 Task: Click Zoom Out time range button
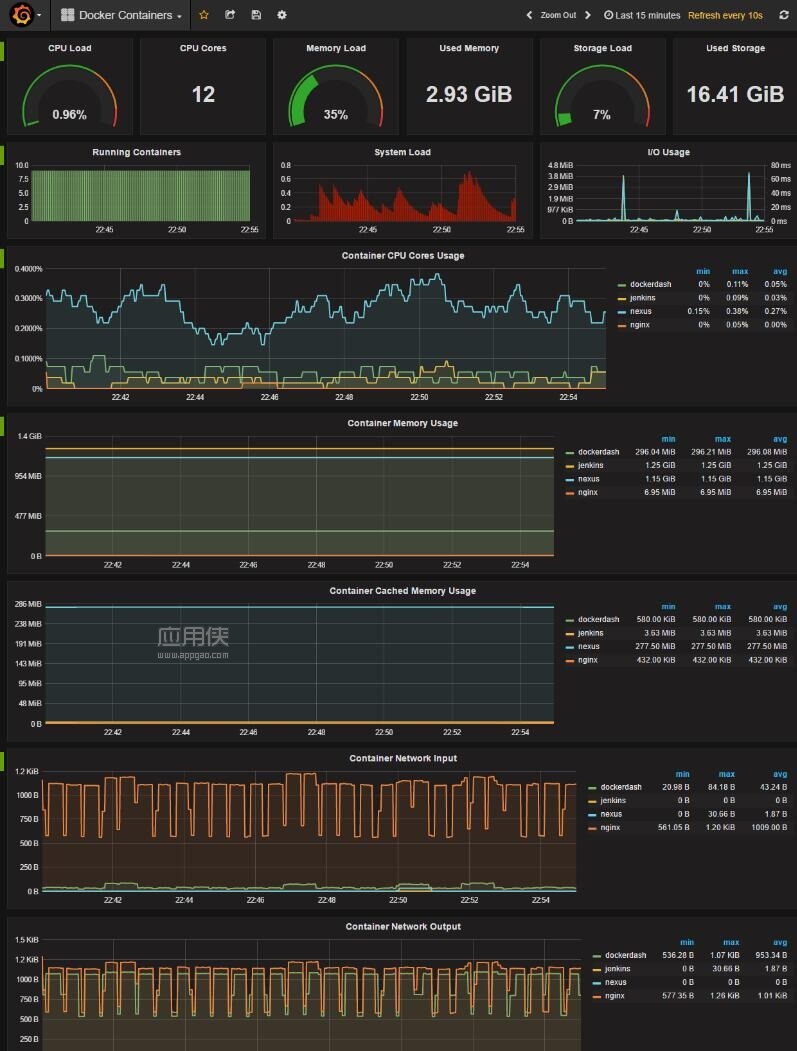coord(558,15)
